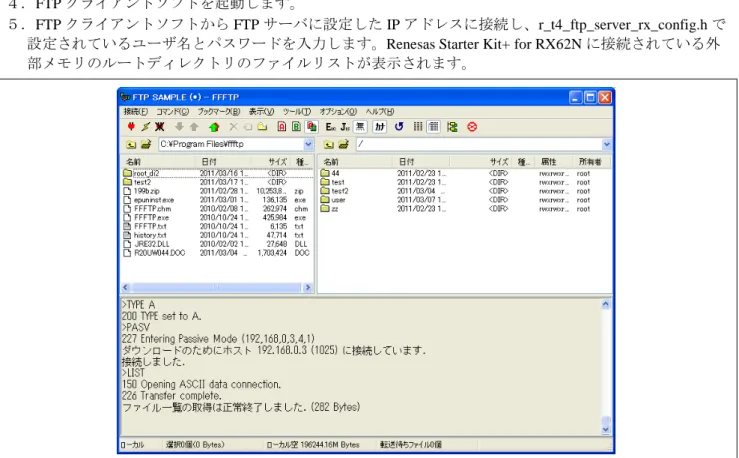Go up one folder in remote pane
This screenshot has width=739, height=458.
[329, 144]
